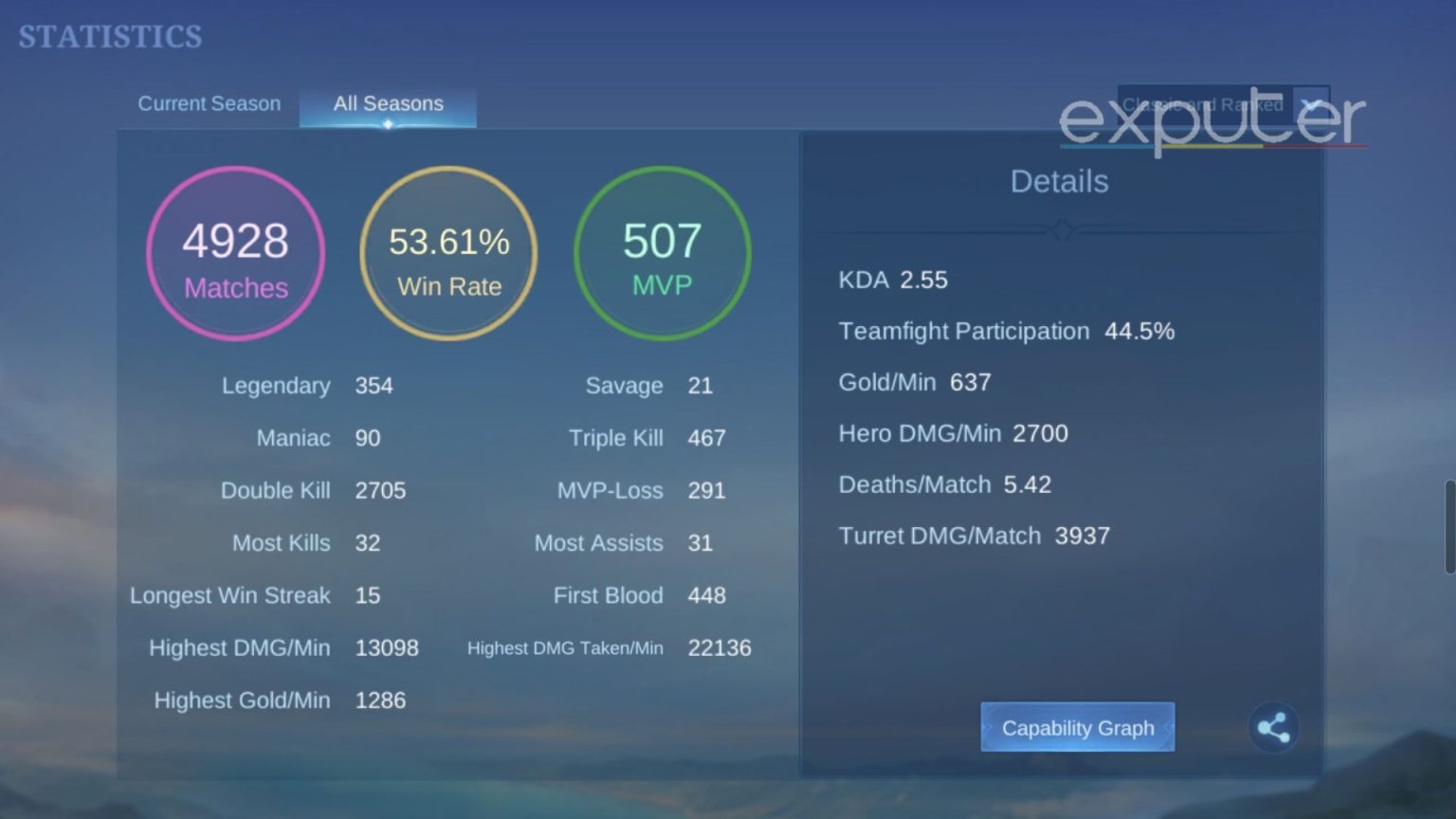Select the Highest DMG Taken/Min stat
Screen dimensions: 1456x819
point(609,648)
